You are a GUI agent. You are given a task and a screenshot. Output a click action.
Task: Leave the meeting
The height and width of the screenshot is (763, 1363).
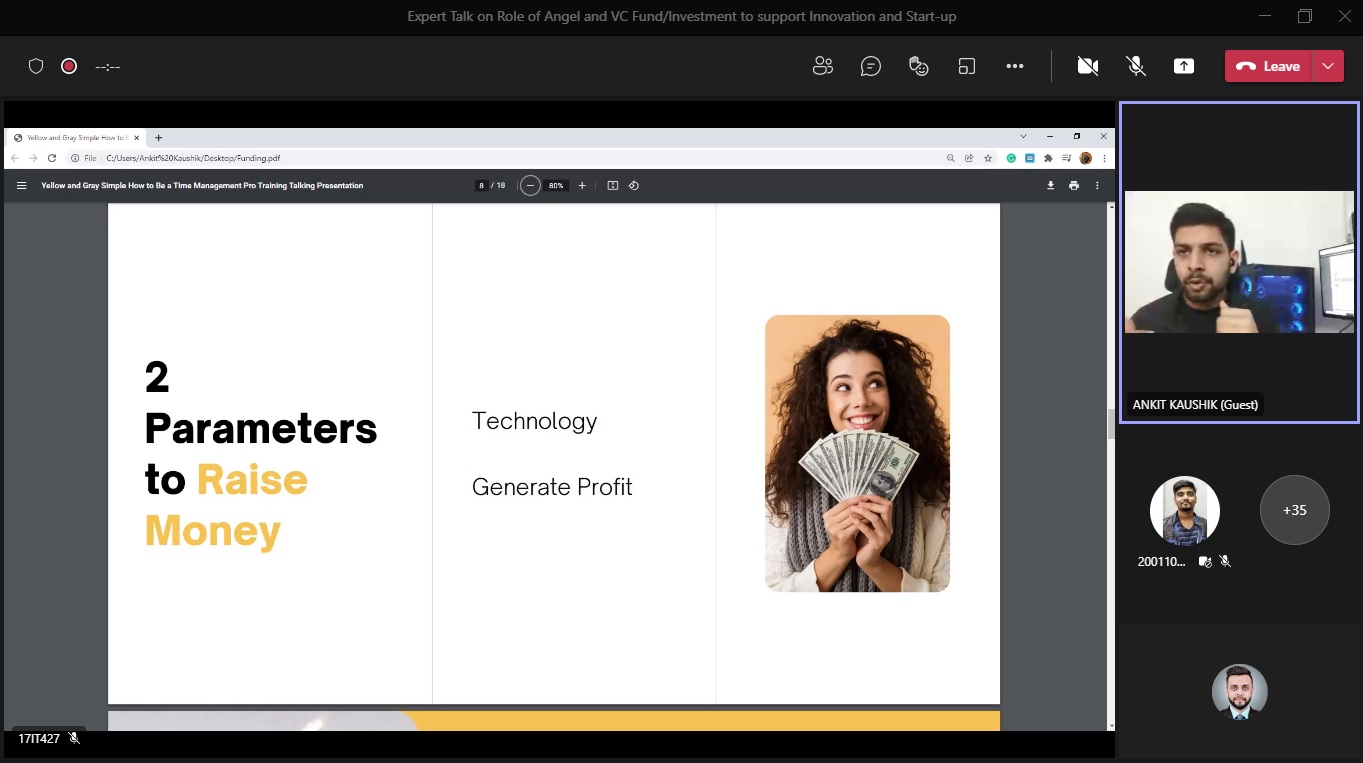click(1268, 66)
